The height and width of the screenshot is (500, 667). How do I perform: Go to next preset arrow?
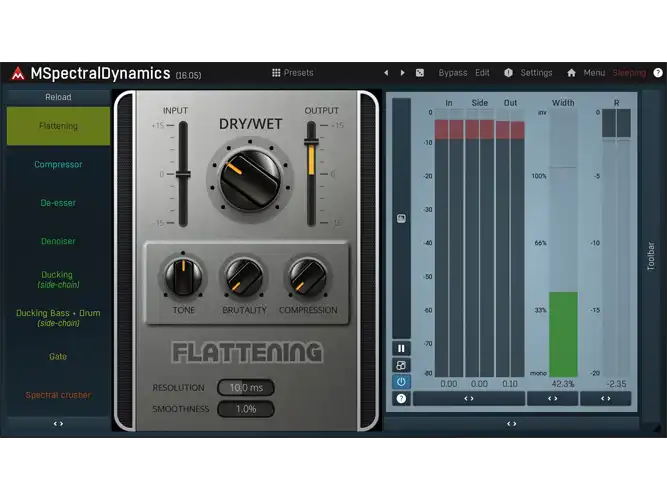pyautogui.click(x=402, y=73)
